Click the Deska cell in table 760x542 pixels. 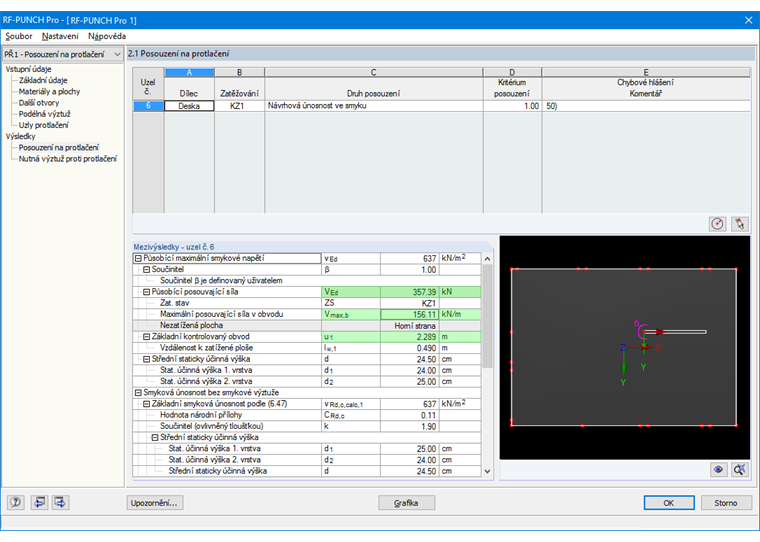pos(189,106)
